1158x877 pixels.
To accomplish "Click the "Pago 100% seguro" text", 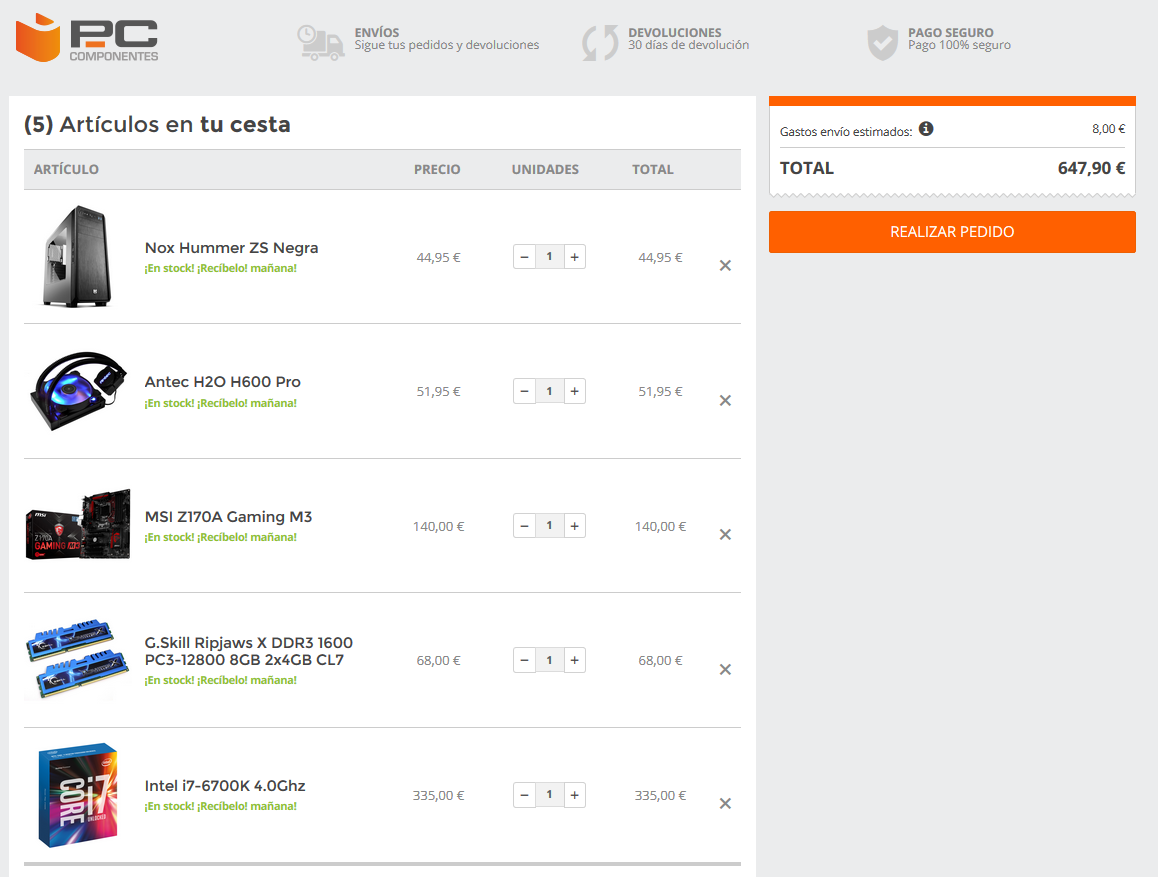I will (959, 45).
